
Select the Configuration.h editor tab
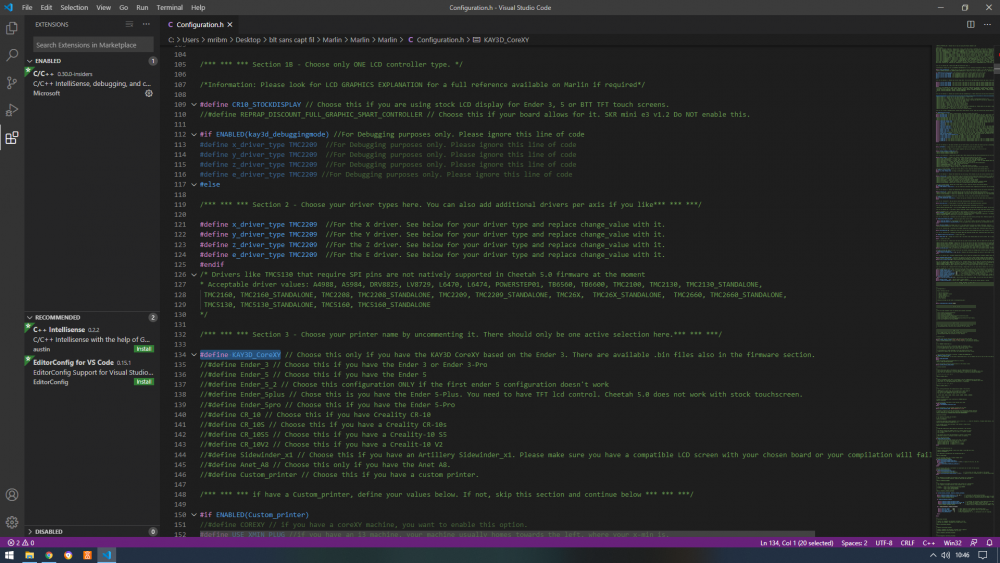pyautogui.click(x=200, y=24)
